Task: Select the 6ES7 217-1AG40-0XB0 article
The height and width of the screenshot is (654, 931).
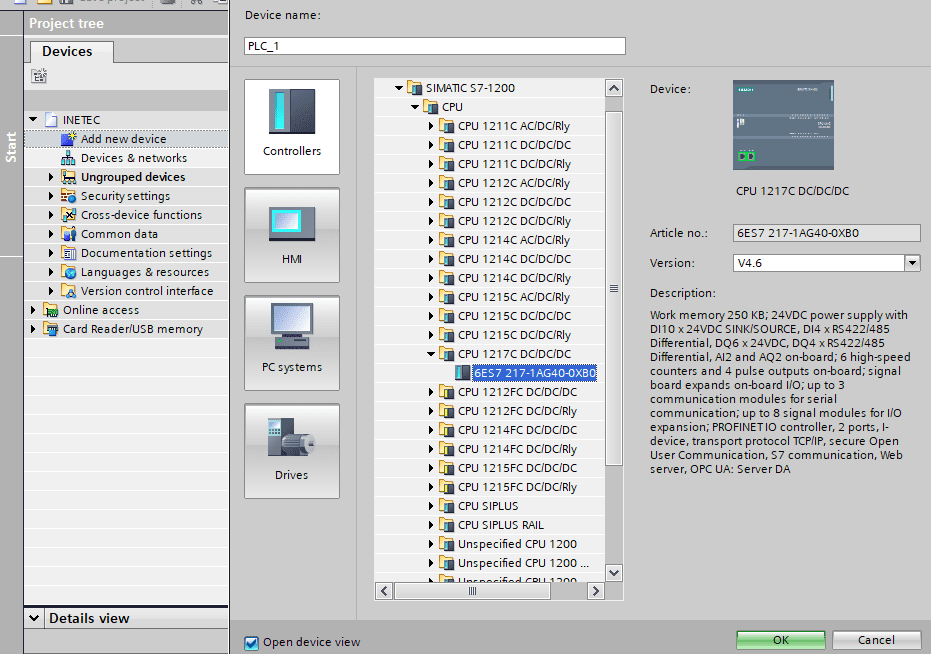Action: click(x=534, y=373)
